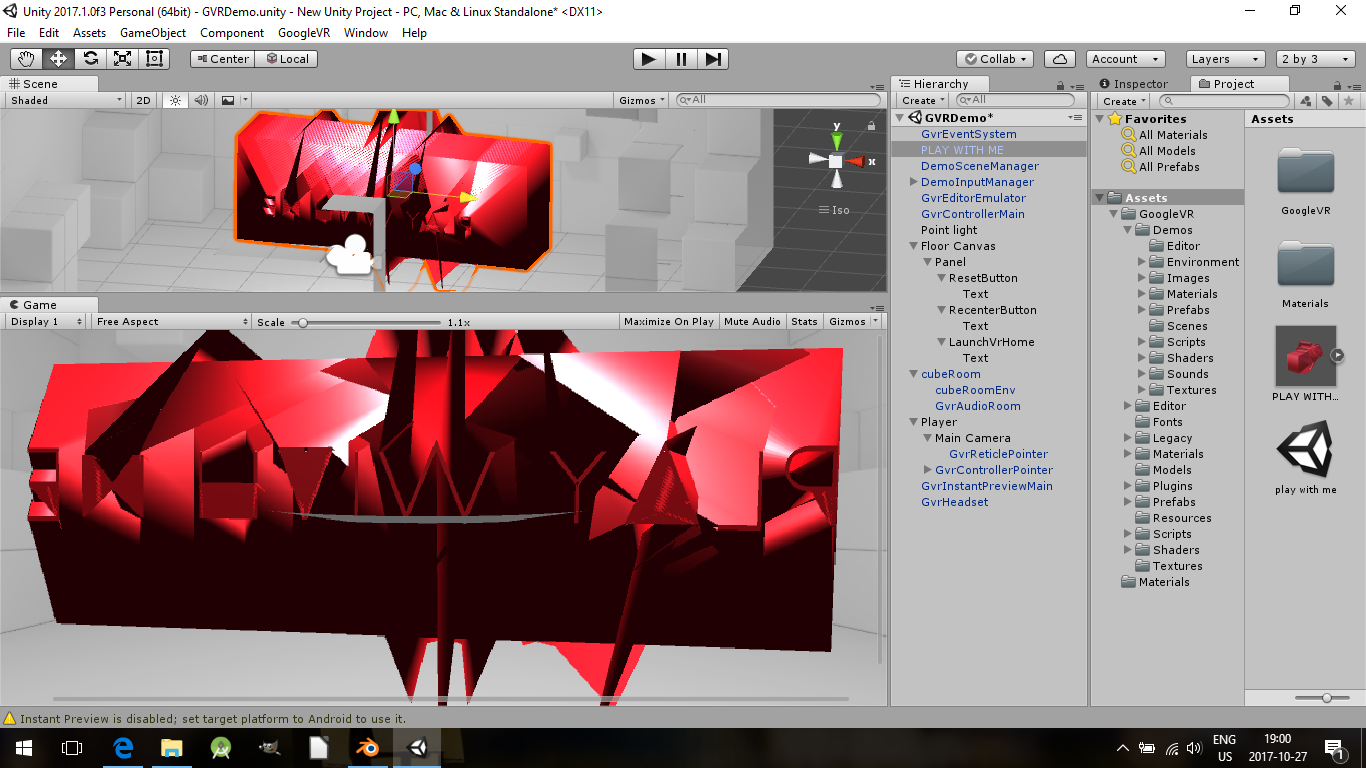This screenshot has height=768, width=1366.
Task: Open 2 by 3 layout dropdown
Action: [1314, 59]
